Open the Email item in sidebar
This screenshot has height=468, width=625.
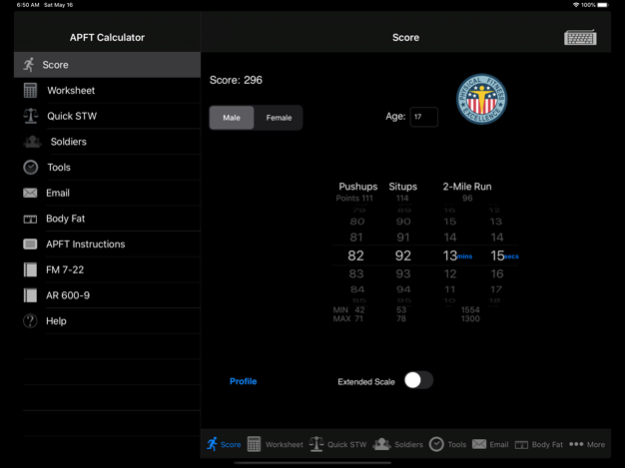pos(57,193)
